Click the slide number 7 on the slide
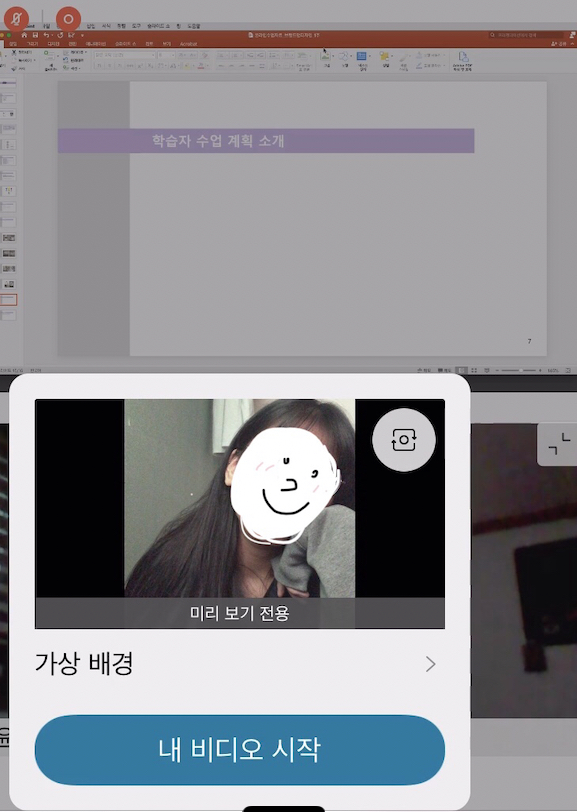Viewport: 577px width, 812px height. click(x=529, y=341)
